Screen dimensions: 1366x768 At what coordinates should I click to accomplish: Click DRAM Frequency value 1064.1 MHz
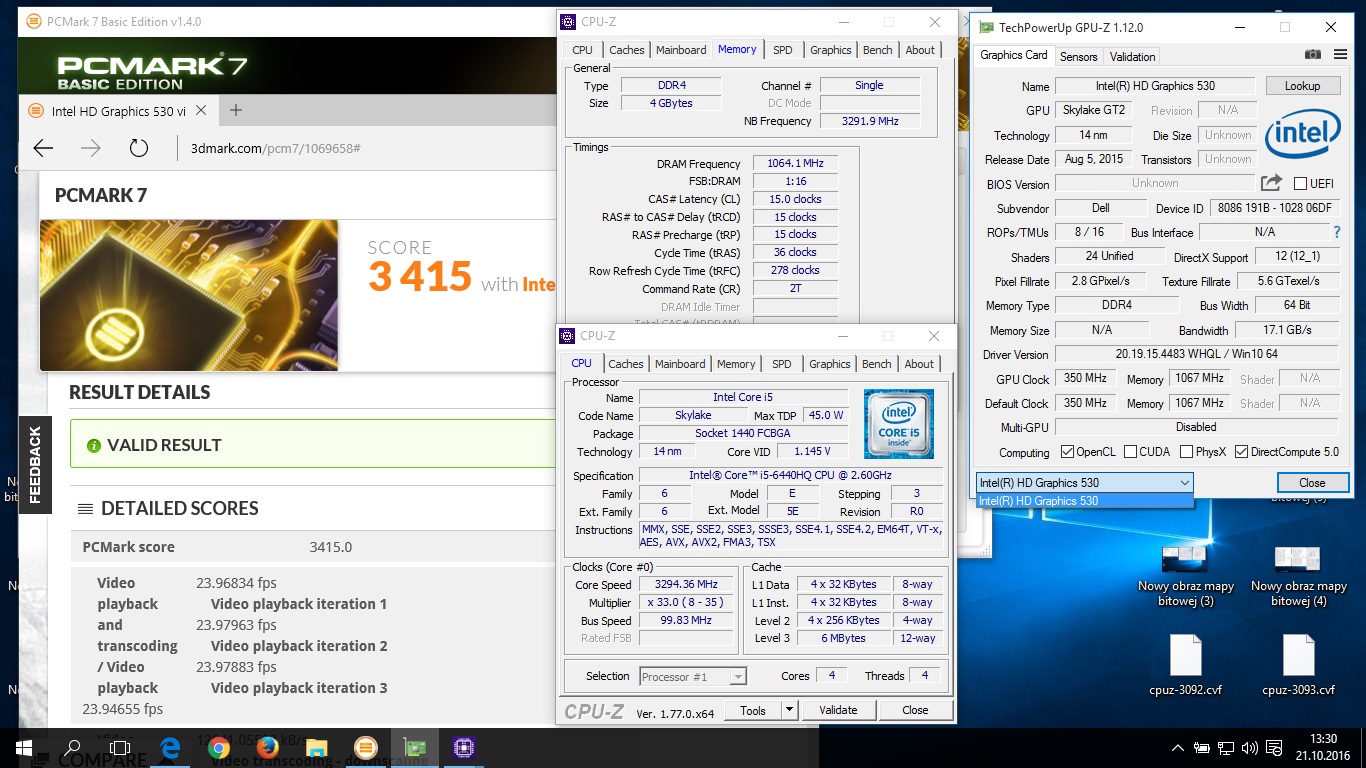pyautogui.click(x=795, y=164)
